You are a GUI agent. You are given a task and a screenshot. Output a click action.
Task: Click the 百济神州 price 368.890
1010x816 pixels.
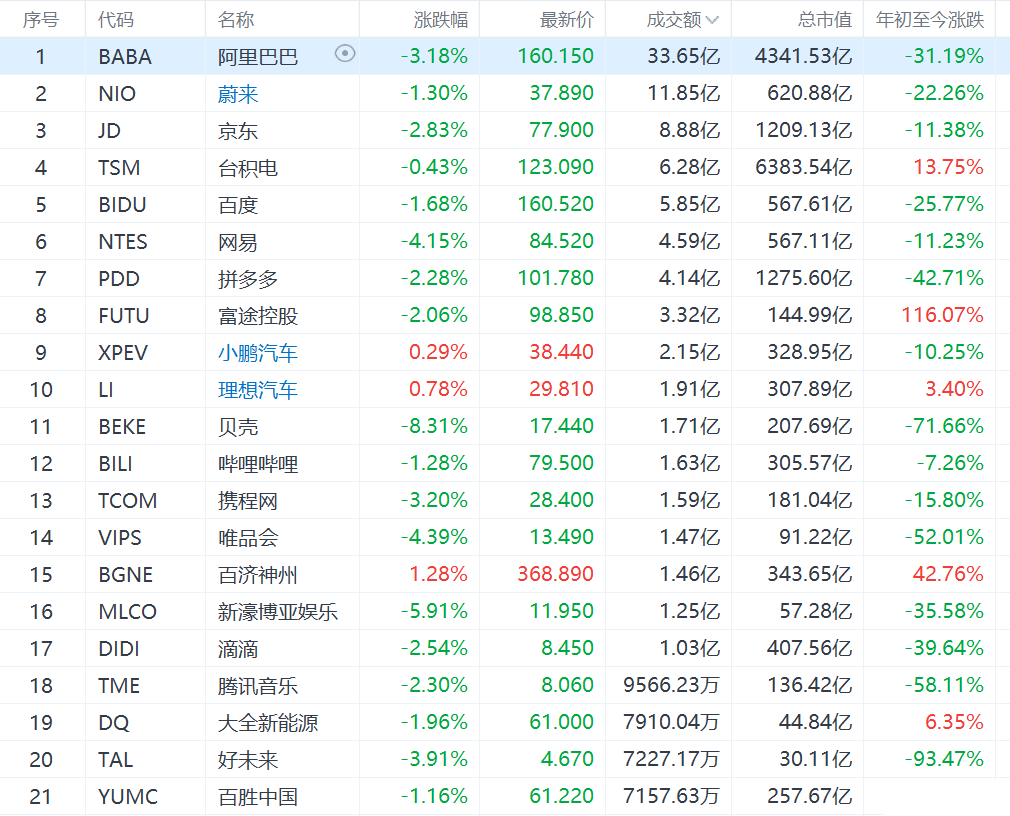(x=556, y=575)
